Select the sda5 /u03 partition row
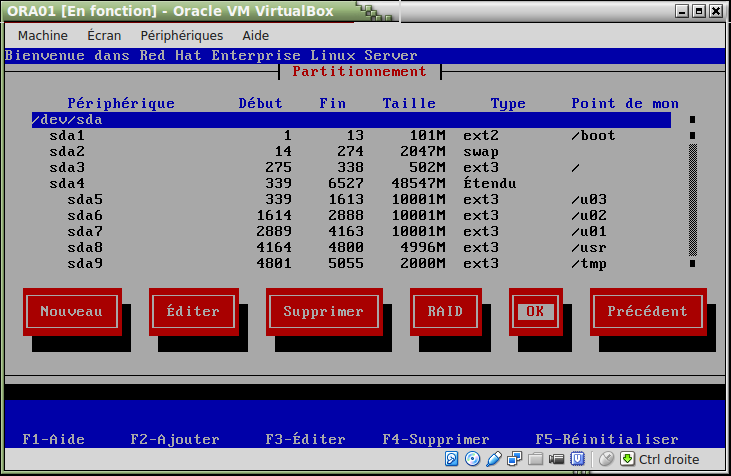Image resolution: width=731 pixels, height=476 pixels. [351, 200]
